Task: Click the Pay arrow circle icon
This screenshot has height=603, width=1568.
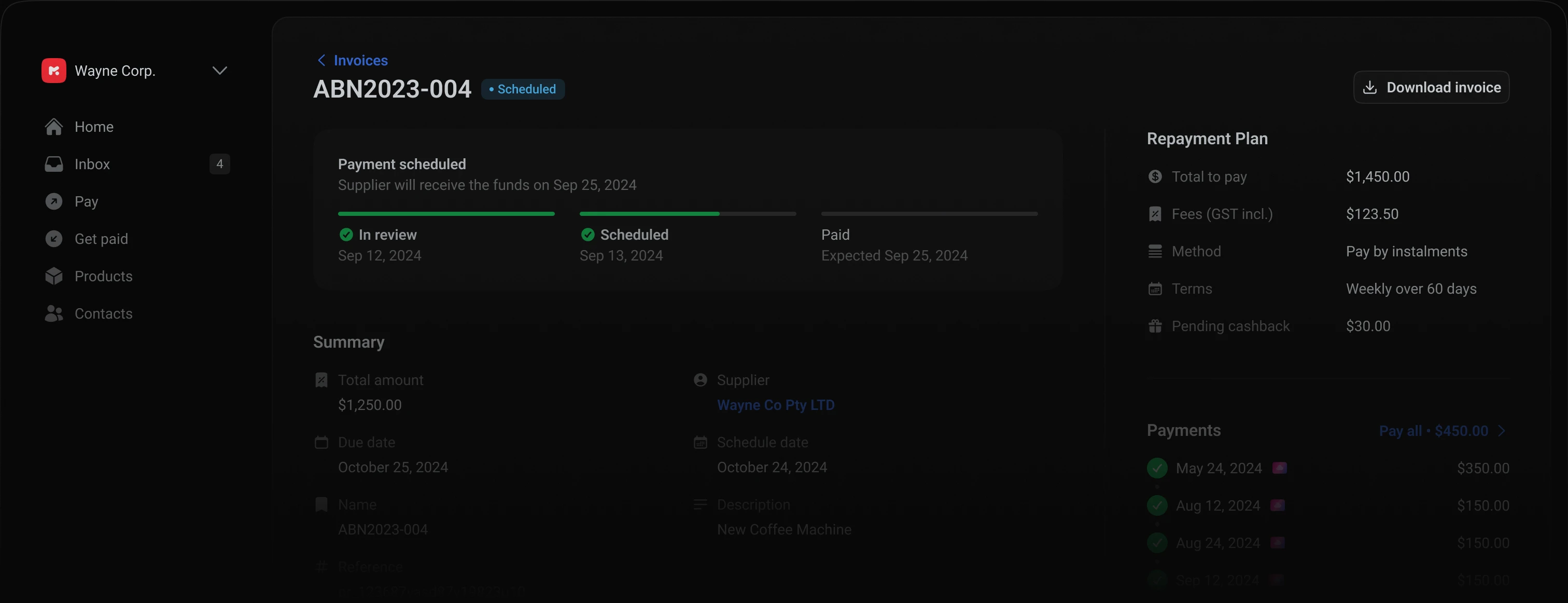Action: click(53, 202)
